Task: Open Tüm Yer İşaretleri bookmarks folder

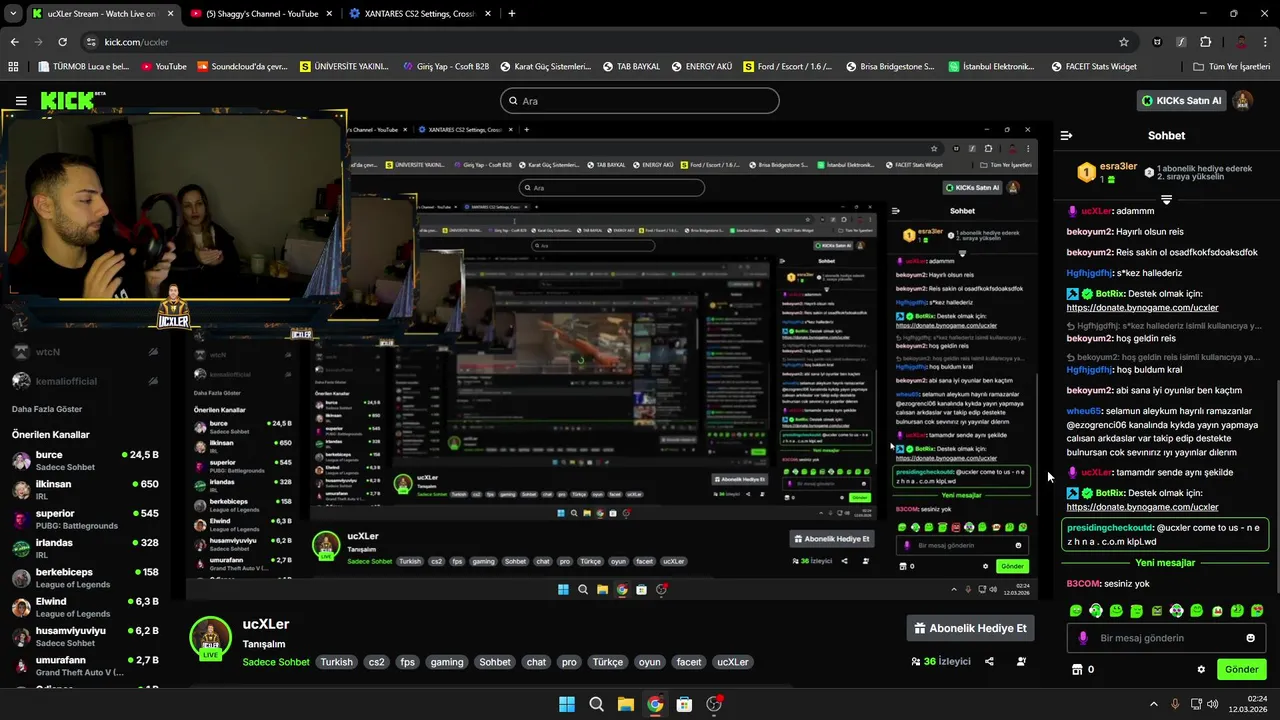Action: (x=1232, y=67)
